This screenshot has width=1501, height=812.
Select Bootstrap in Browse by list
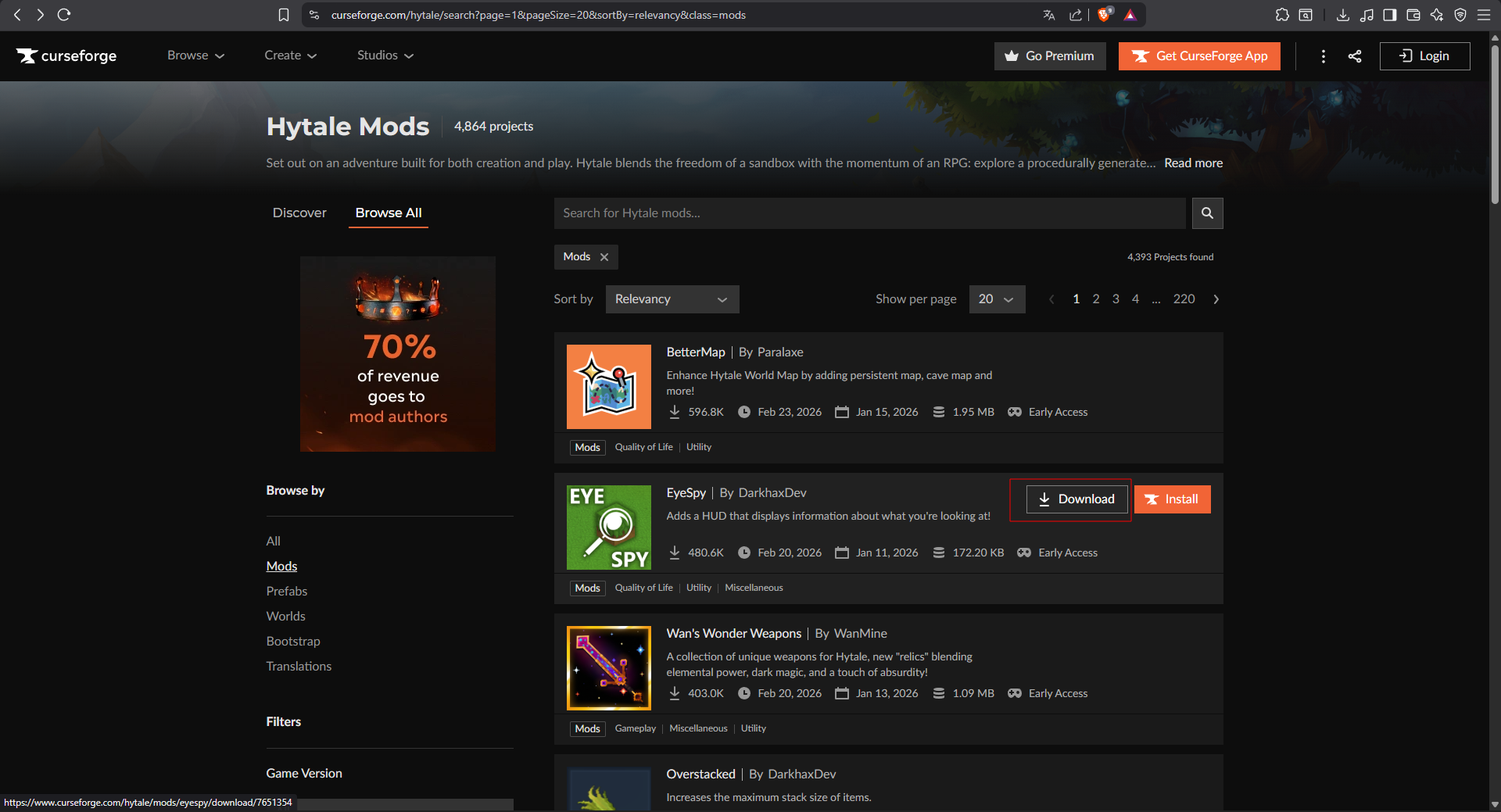293,641
